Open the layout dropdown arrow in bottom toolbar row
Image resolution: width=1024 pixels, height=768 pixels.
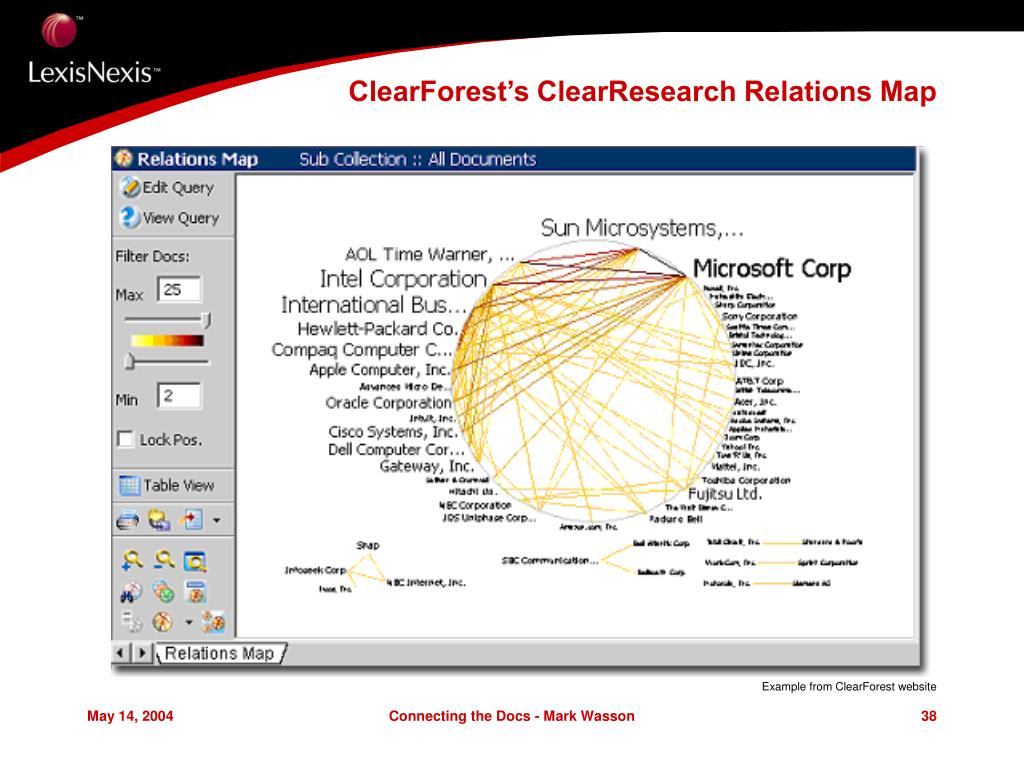[189, 622]
